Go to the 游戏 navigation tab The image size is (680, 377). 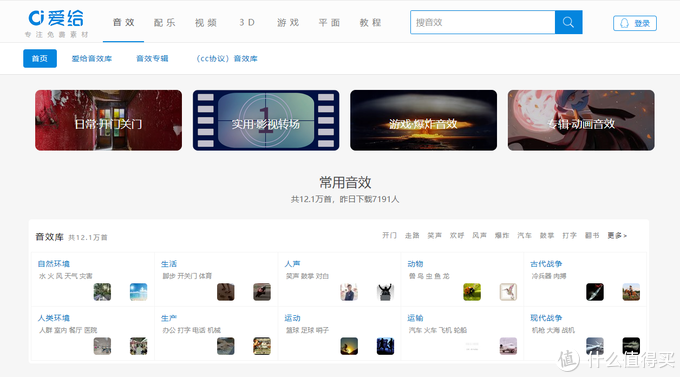tap(288, 23)
